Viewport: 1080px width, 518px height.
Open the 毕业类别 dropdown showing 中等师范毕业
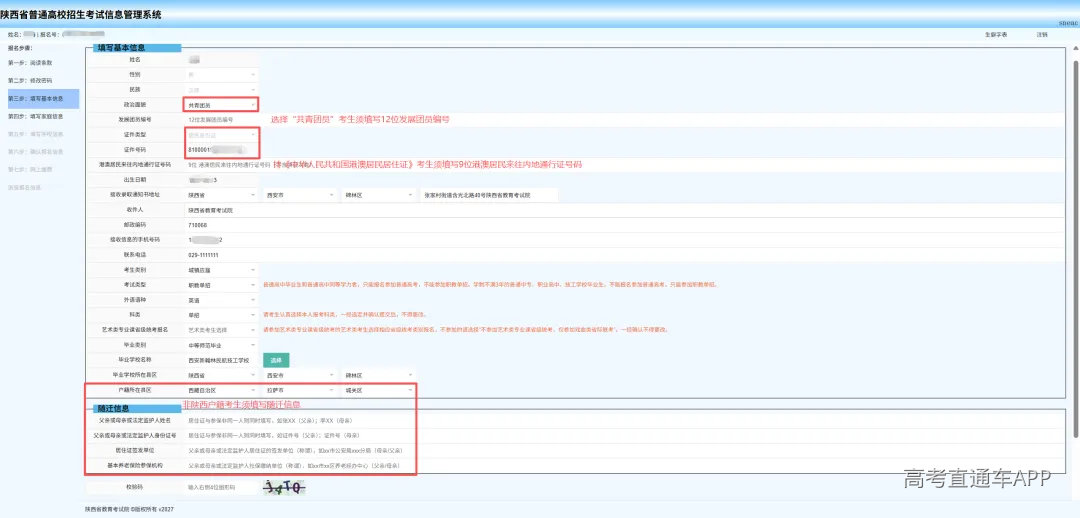221,344
